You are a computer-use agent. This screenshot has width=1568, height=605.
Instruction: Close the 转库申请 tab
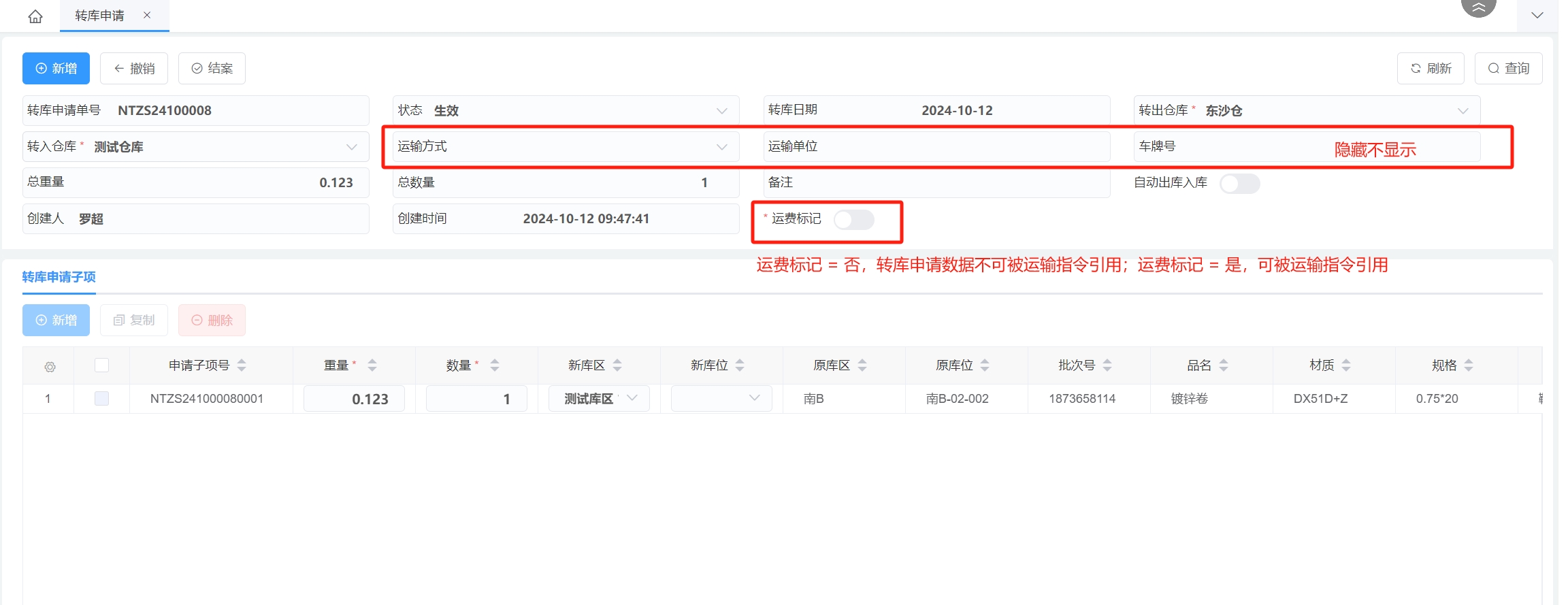pos(147,15)
